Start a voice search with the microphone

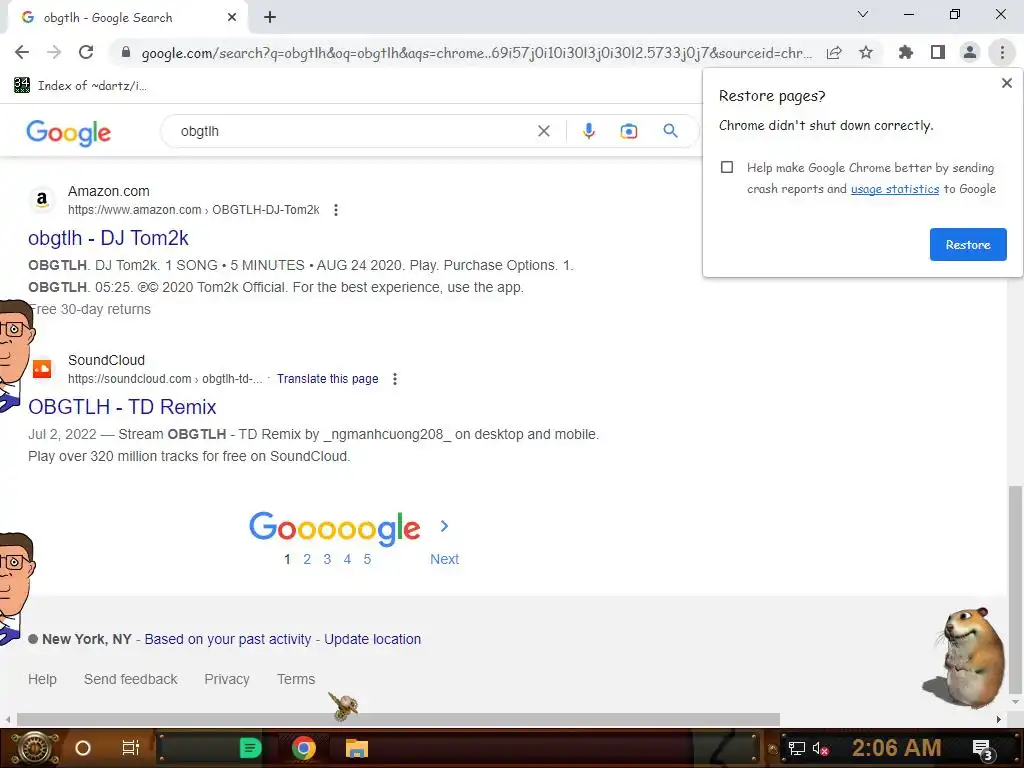588,131
